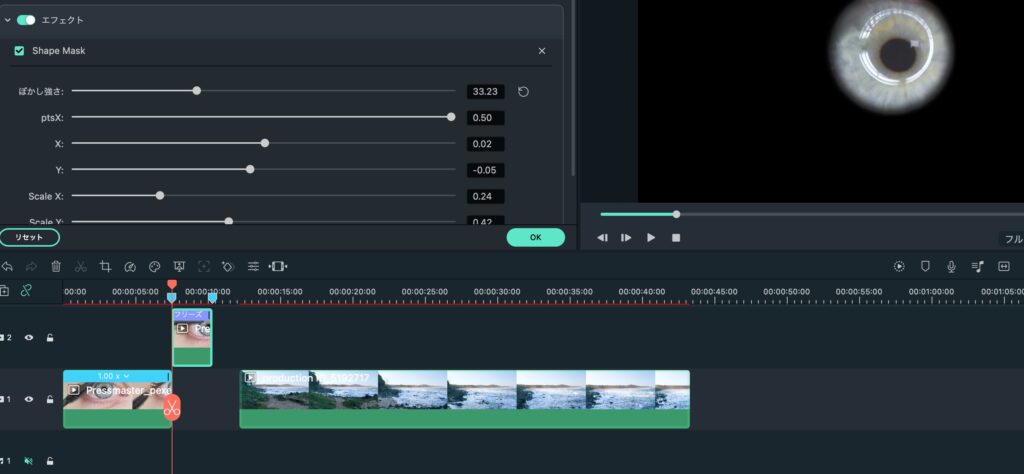Open the speed control tool
This screenshot has height=474, width=1024.
[130, 266]
